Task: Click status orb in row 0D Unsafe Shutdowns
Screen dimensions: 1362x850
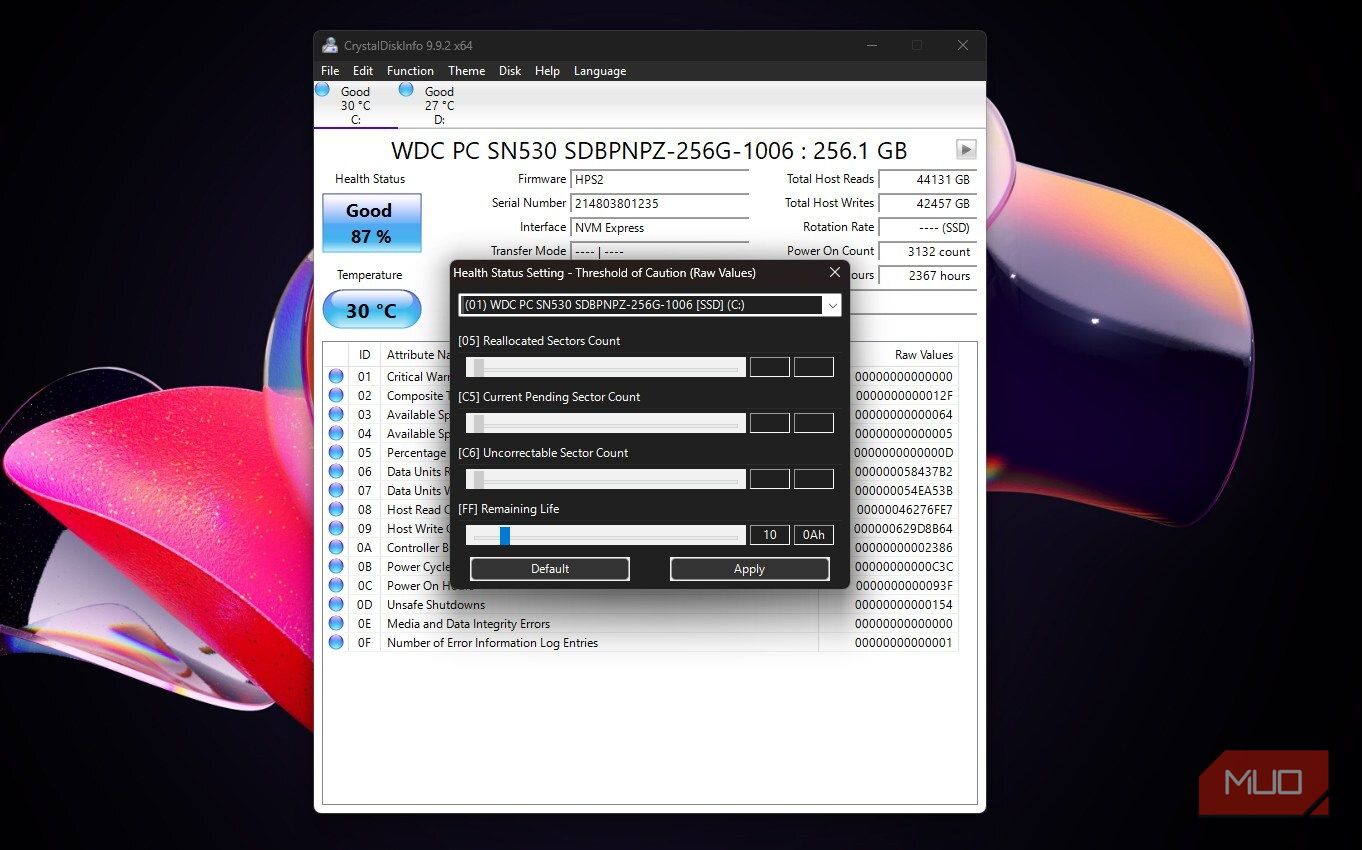Action: 336,605
